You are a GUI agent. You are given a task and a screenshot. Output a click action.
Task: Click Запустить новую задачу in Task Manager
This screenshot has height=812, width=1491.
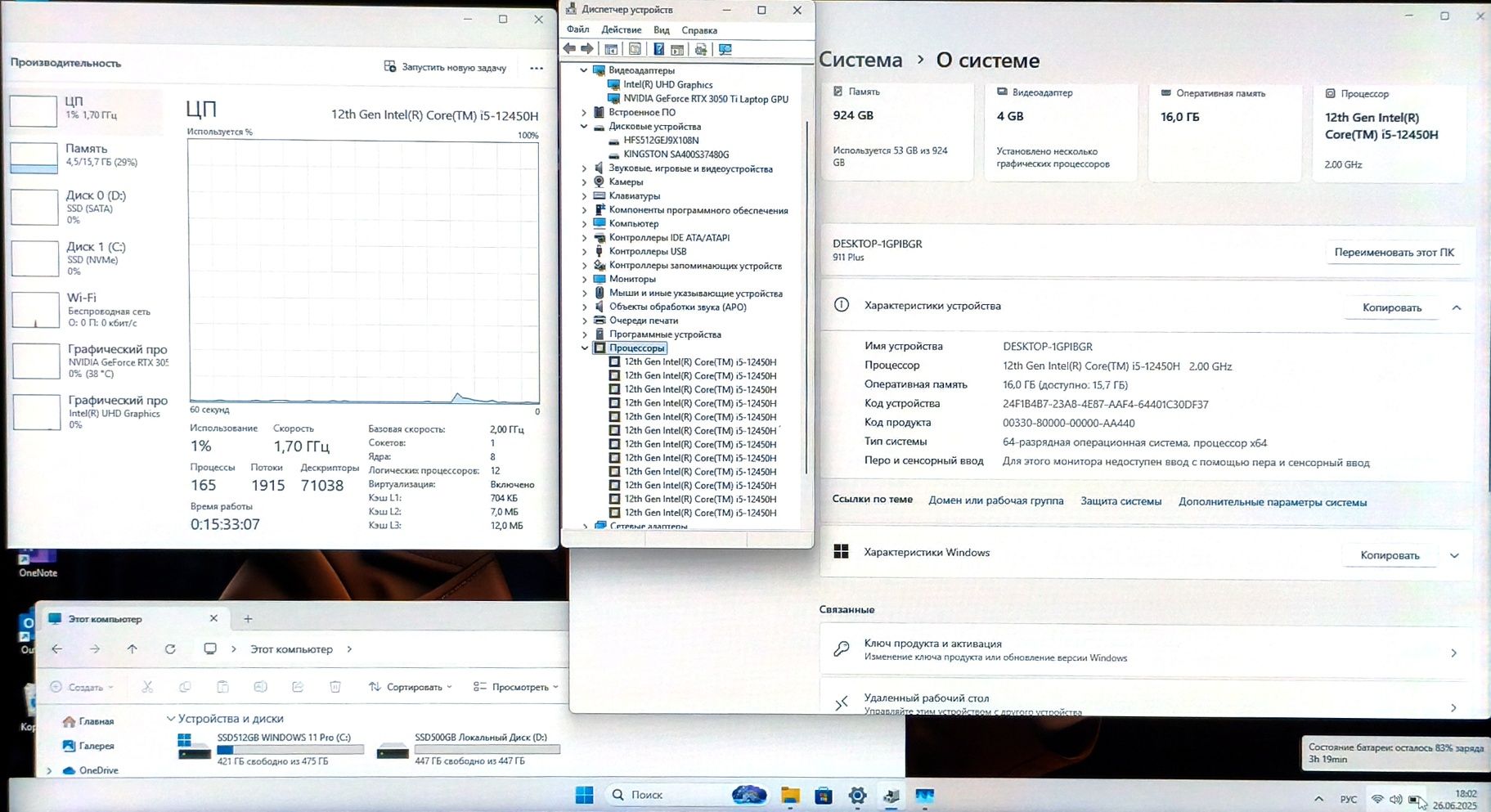(x=445, y=67)
